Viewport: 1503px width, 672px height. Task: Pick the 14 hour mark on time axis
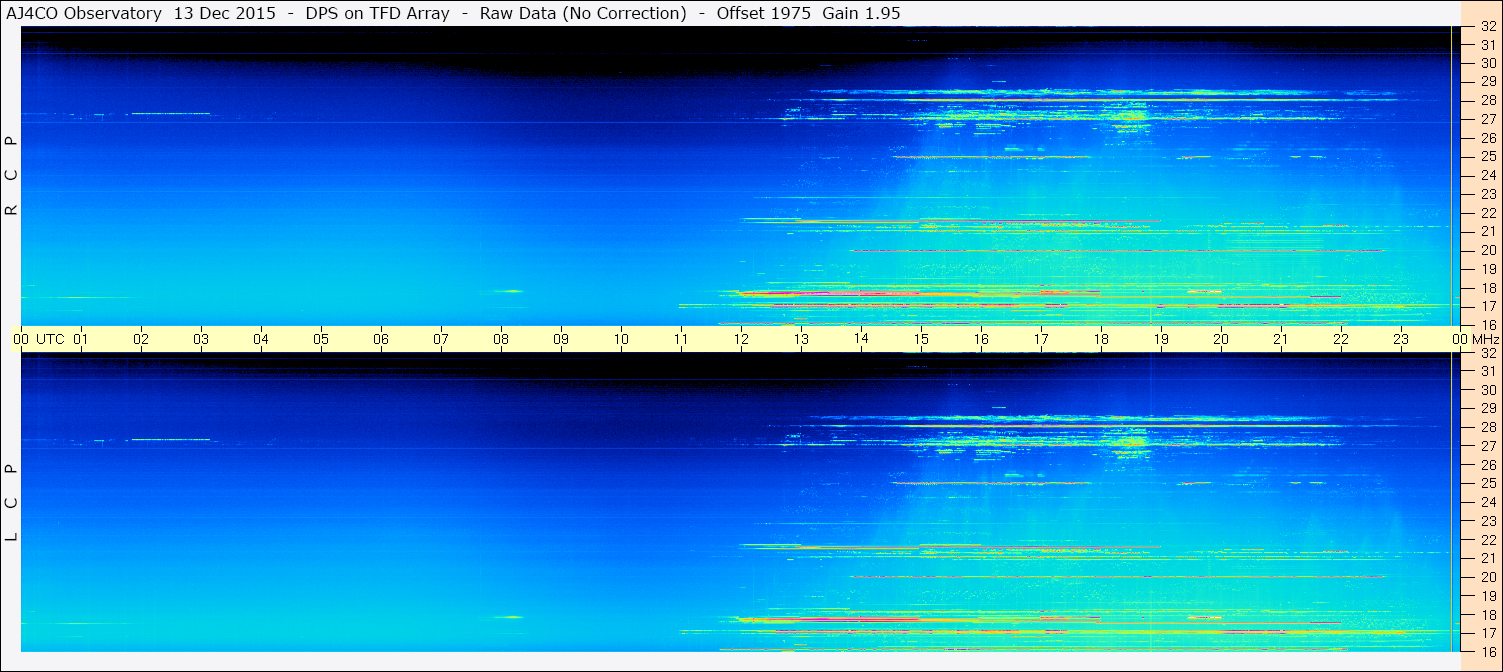pos(861,339)
